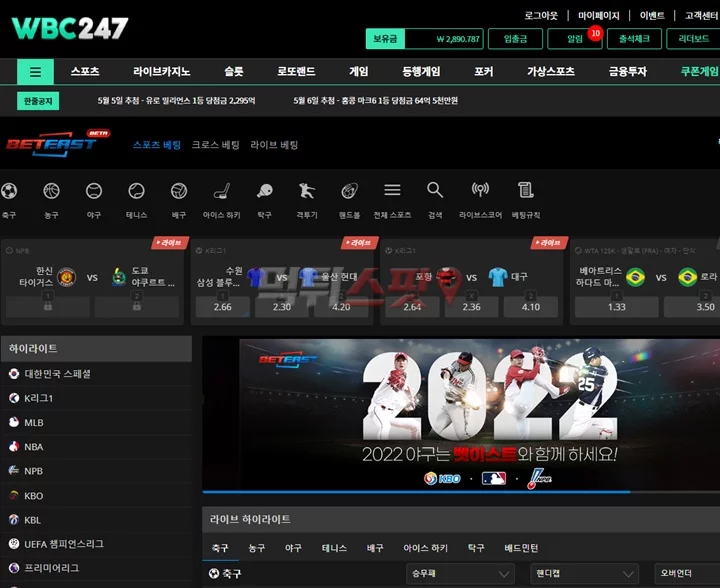Viewport: 720px width, 588px height.
Task: Open the 슬롯 menu item
Action: click(x=234, y=72)
